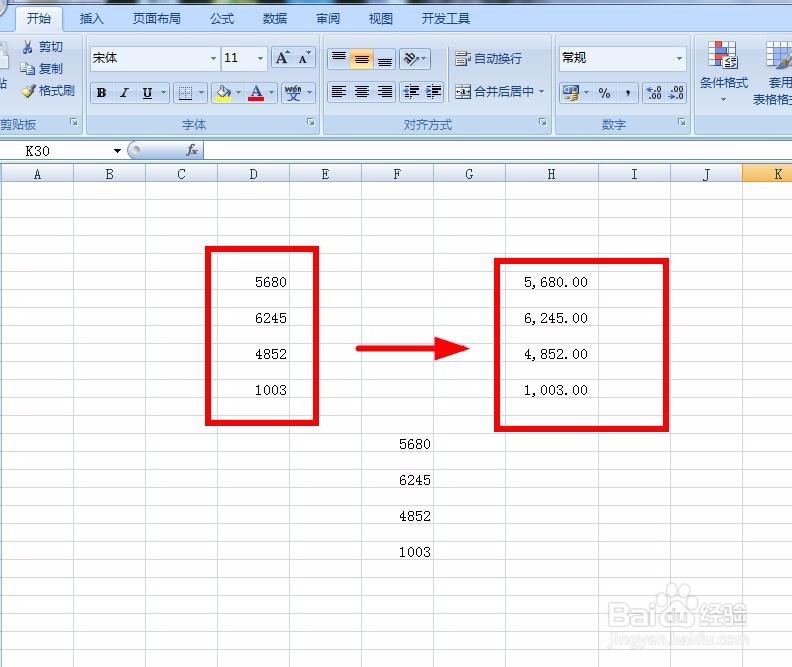Click the Name Box showing K30

[x=56, y=150]
